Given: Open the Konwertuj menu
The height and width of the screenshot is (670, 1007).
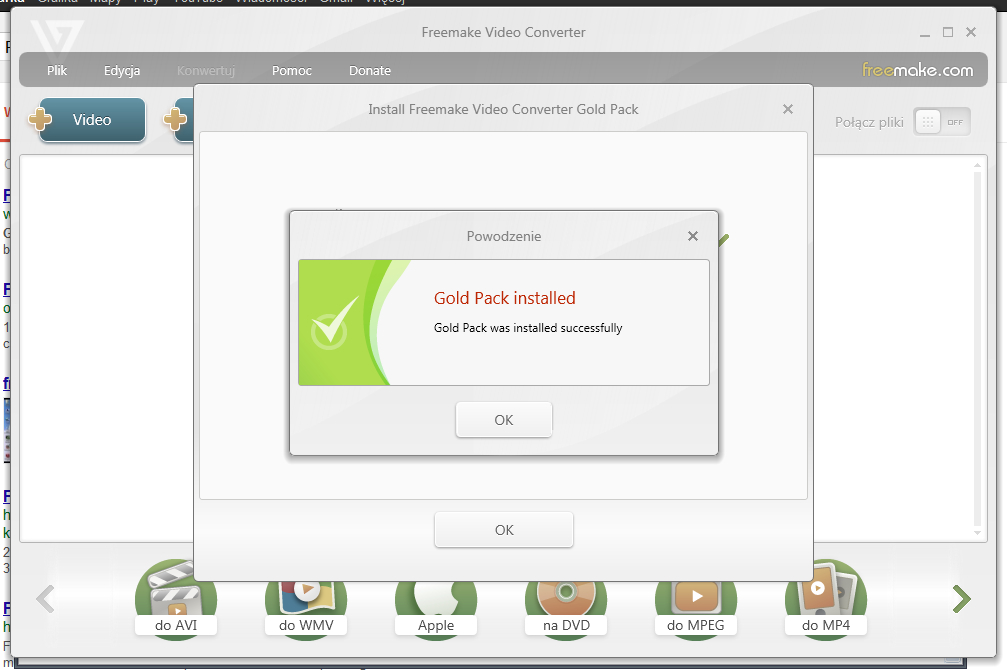Looking at the screenshot, I should tap(206, 71).
